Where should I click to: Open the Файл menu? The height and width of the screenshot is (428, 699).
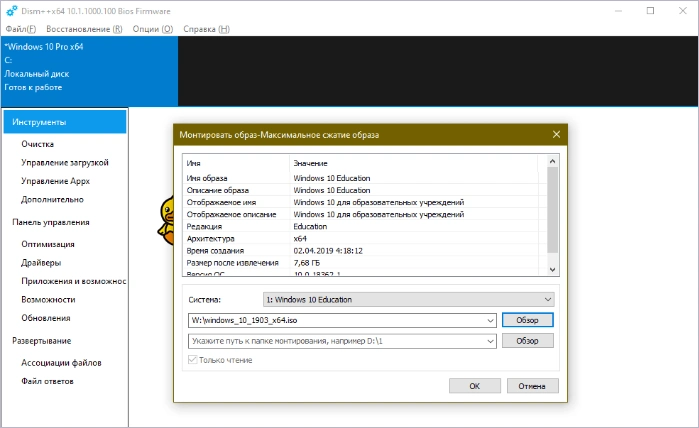click(x=20, y=28)
